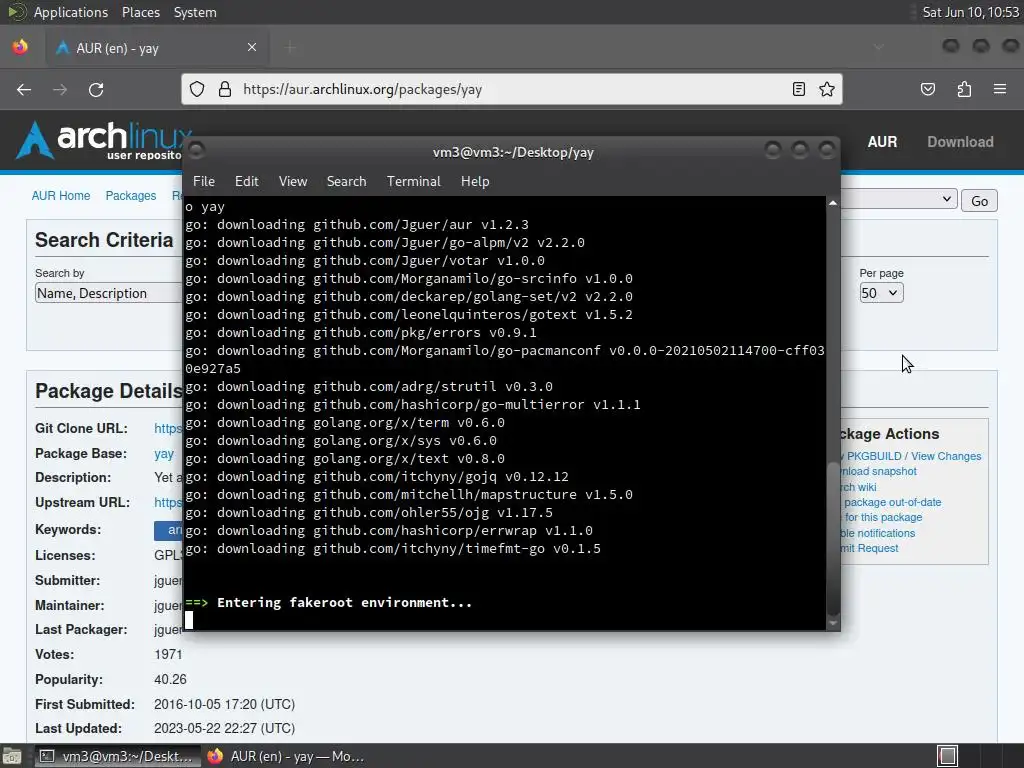Open a new tab with the plus icon
Screen dimensions: 1024x768
(291, 47)
